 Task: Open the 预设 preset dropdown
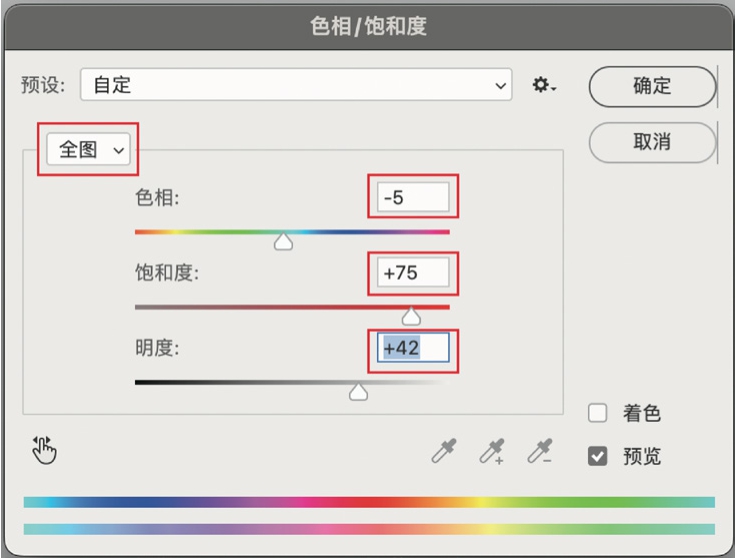296,86
